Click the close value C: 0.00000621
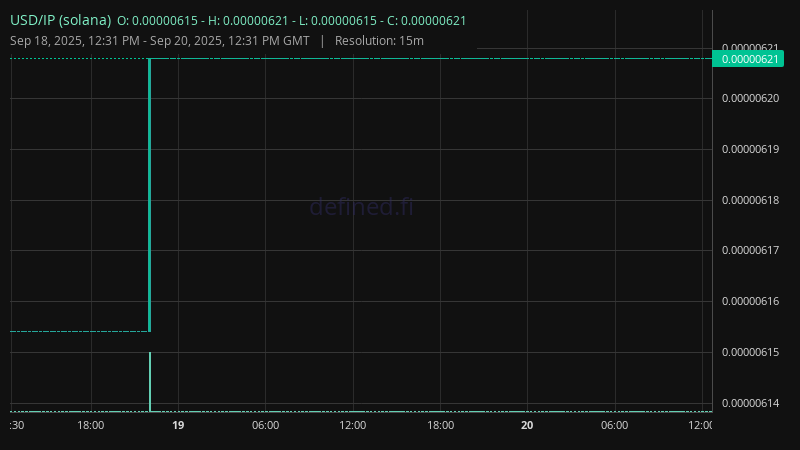 pyautogui.click(x=427, y=21)
